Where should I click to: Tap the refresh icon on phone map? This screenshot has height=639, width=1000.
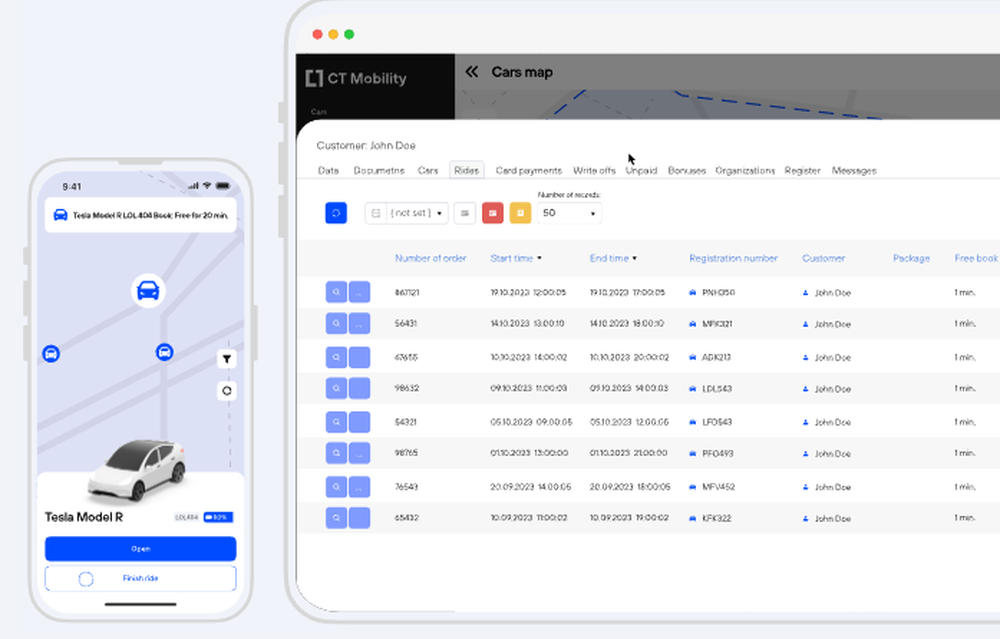[227, 390]
